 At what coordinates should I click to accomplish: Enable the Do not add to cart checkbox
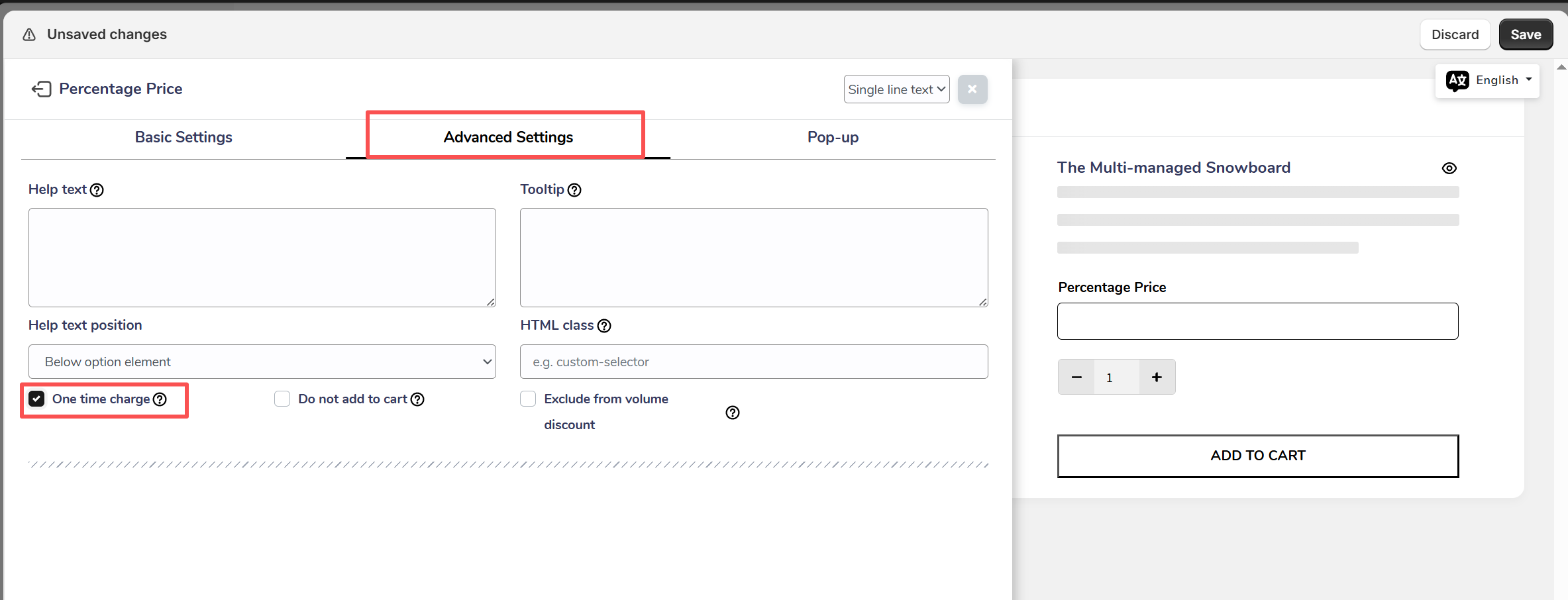(x=282, y=399)
